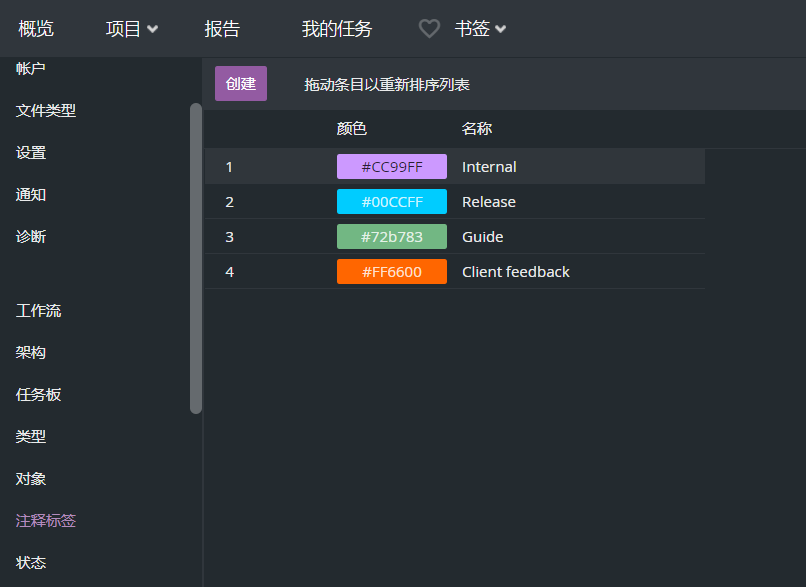Open 设置 in the sidebar
Viewport: 806px width, 587px height.
(x=31, y=153)
